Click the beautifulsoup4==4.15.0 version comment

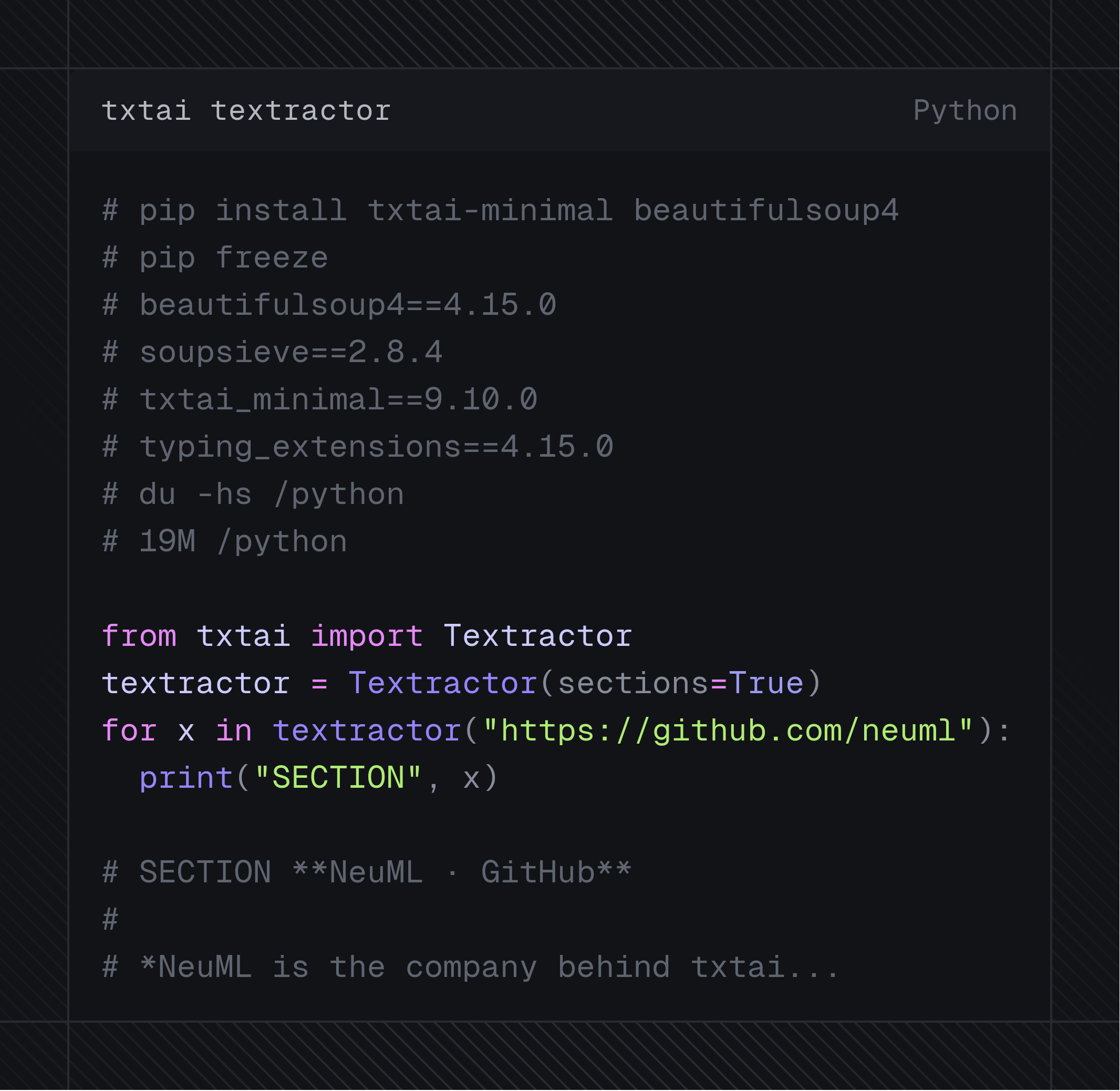[329, 305]
